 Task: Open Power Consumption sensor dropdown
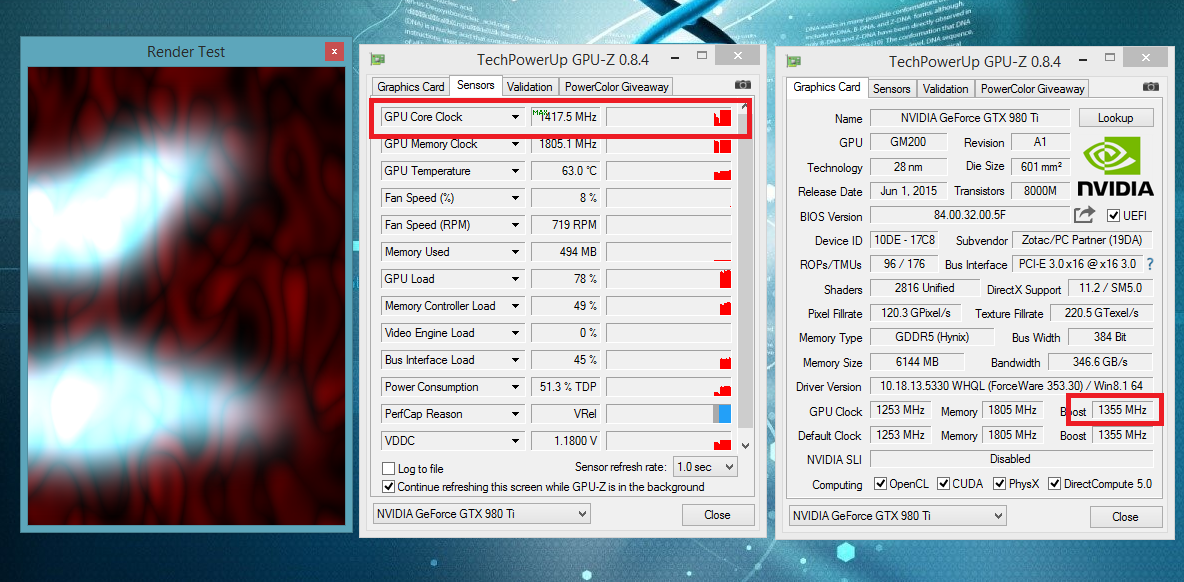516,387
